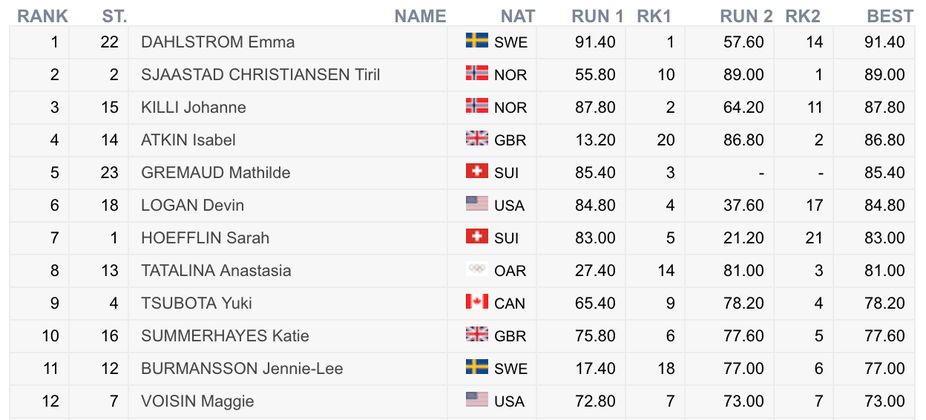Open SUMMERHAYES Katie athlete name
Image resolution: width=926 pixels, height=420 pixels.
coord(225,336)
